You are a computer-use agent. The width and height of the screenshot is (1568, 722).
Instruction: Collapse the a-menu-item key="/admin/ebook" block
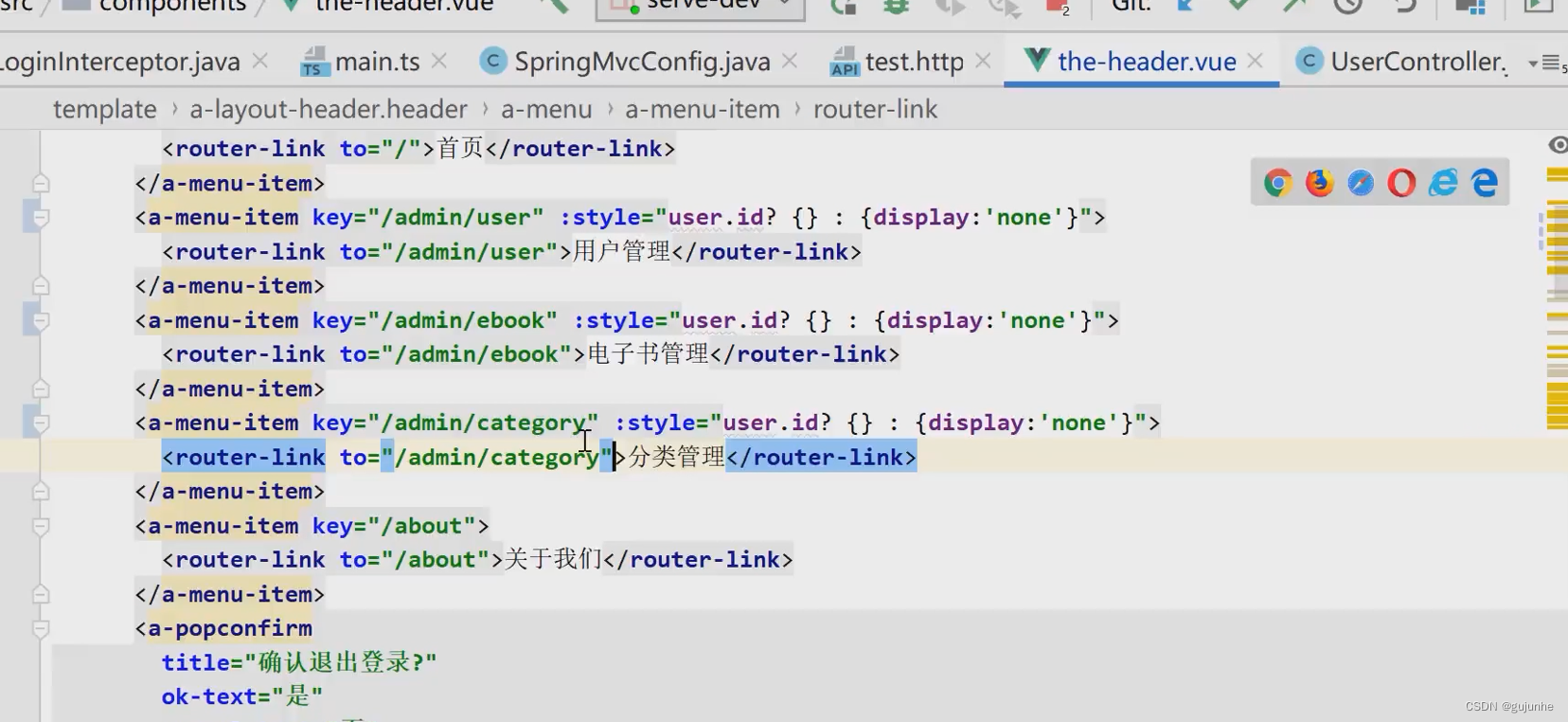click(41, 321)
